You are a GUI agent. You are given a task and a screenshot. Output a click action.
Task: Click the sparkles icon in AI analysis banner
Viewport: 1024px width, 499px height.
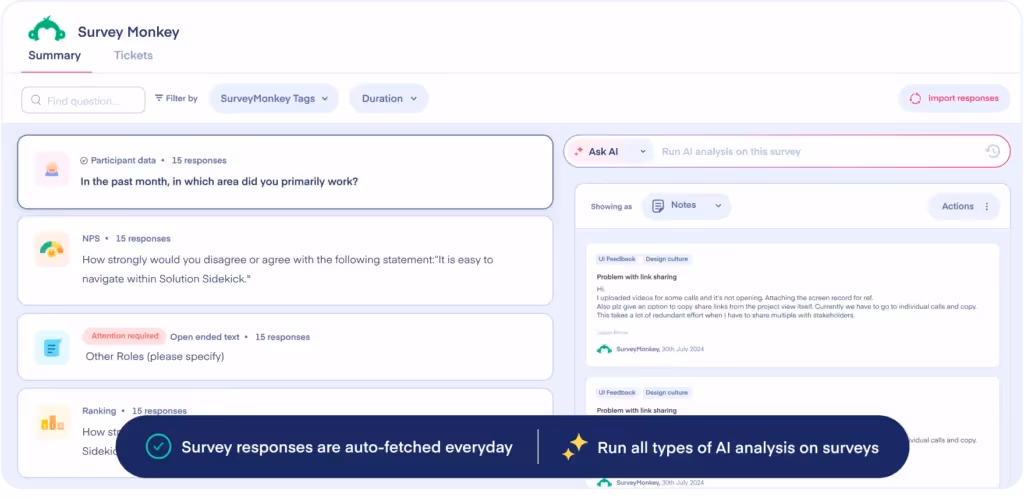coord(574,447)
